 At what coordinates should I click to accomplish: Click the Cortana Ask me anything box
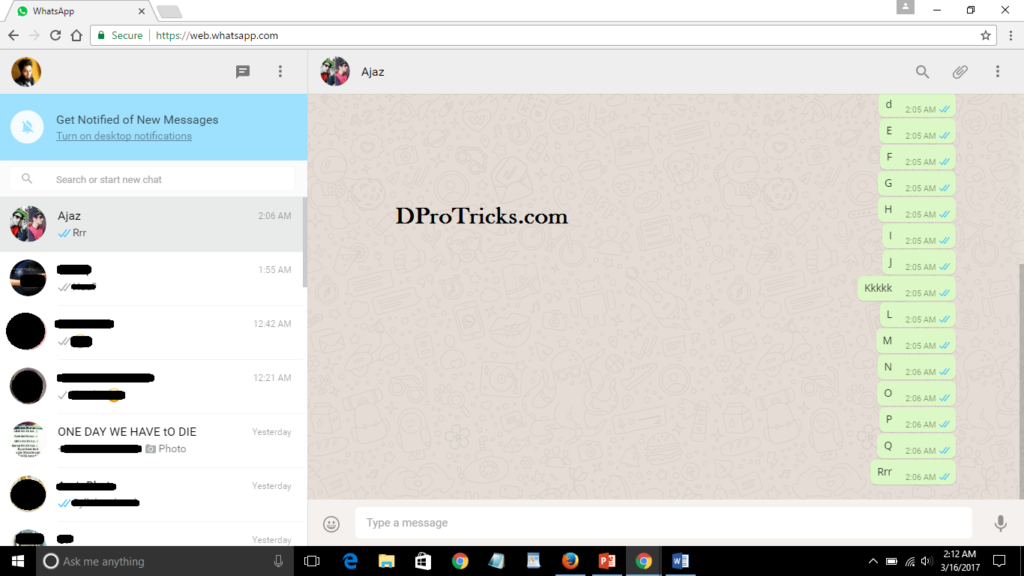point(165,561)
